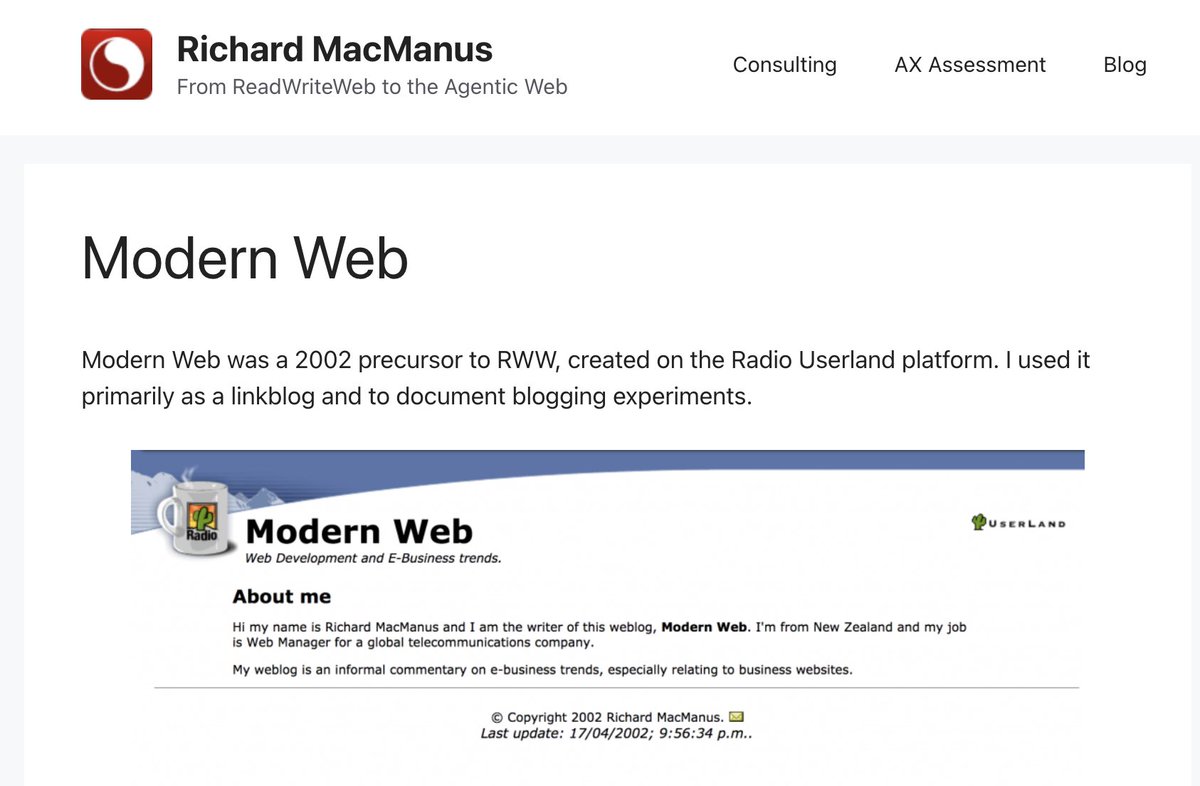Open the Blog menu item
This screenshot has width=1200, height=786.
pos(1125,64)
